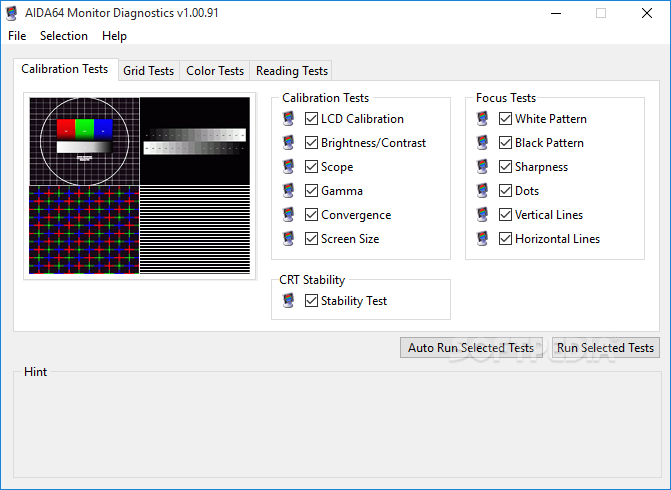This screenshot has width=671, height=490.
Task: Click the monitor icon beside Scope
Action: click(289, 166)
